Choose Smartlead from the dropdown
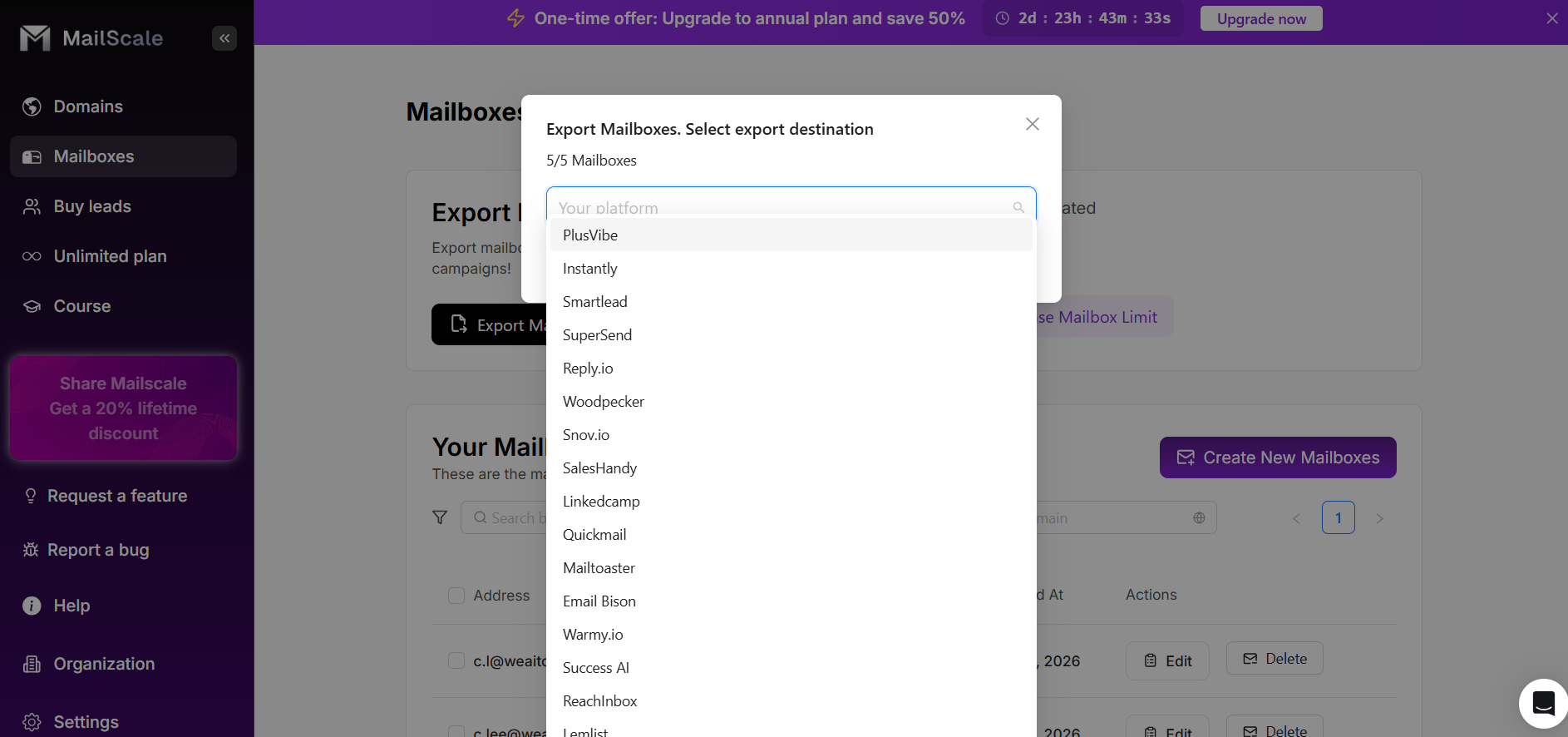This screenshot has width=1568, height=737. (791, 302)
